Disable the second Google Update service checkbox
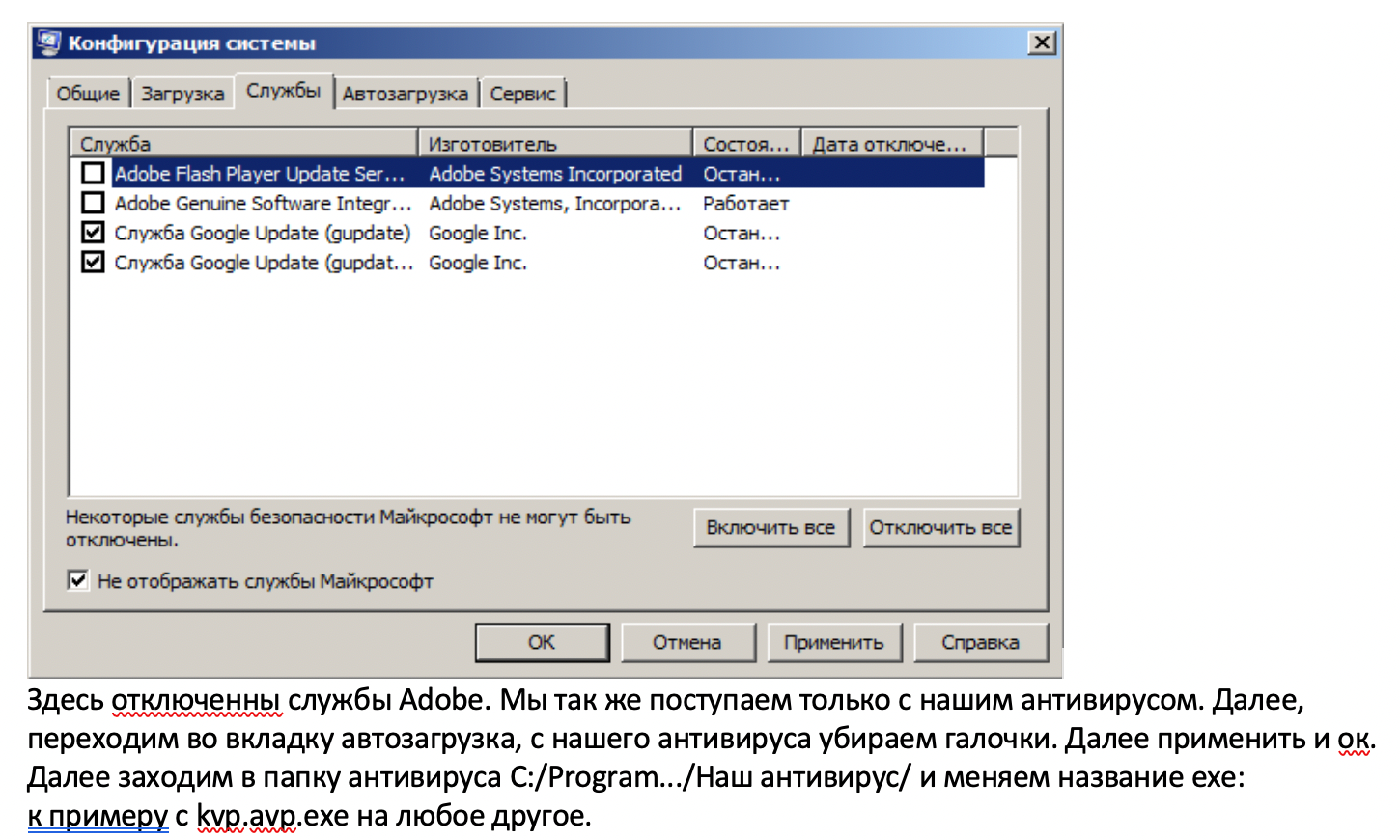1400x840 pixels. (x=93, y=263)
